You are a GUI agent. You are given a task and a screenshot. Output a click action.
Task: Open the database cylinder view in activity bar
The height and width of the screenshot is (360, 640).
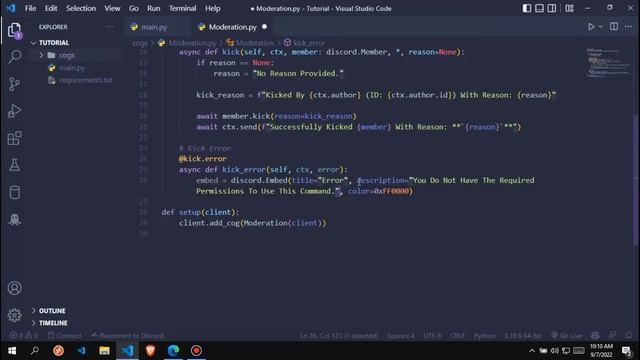tap(14, 192)
